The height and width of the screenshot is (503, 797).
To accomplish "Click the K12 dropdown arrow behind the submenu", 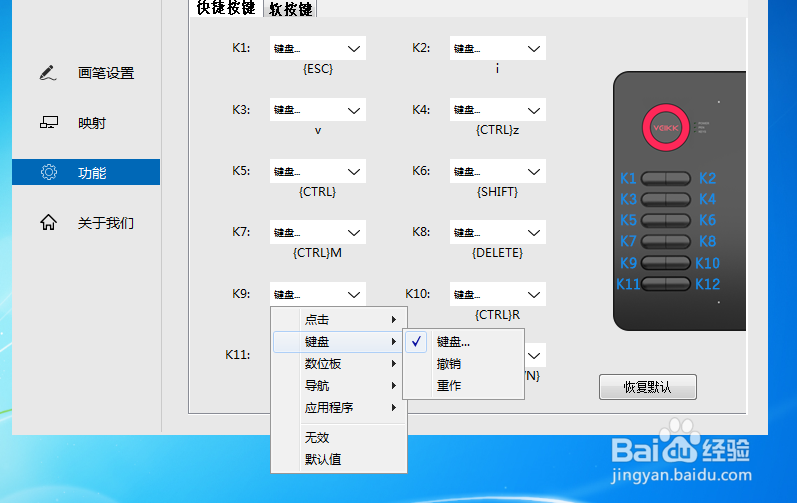I will click(534, 356).
